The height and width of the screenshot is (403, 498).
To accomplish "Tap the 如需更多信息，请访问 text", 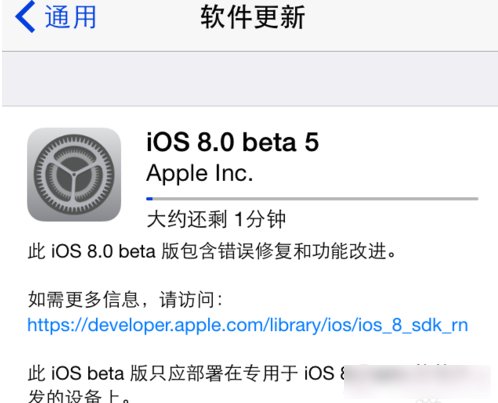I will coord(125,299).
